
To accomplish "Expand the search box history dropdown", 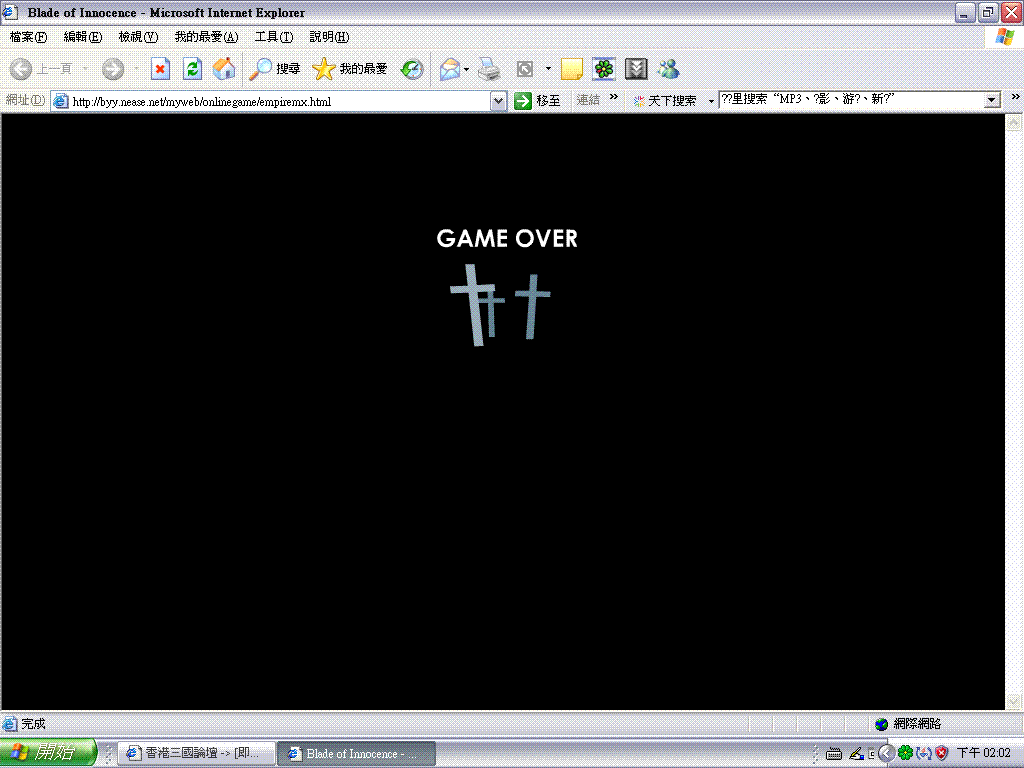I will click(x=992, y=100).
